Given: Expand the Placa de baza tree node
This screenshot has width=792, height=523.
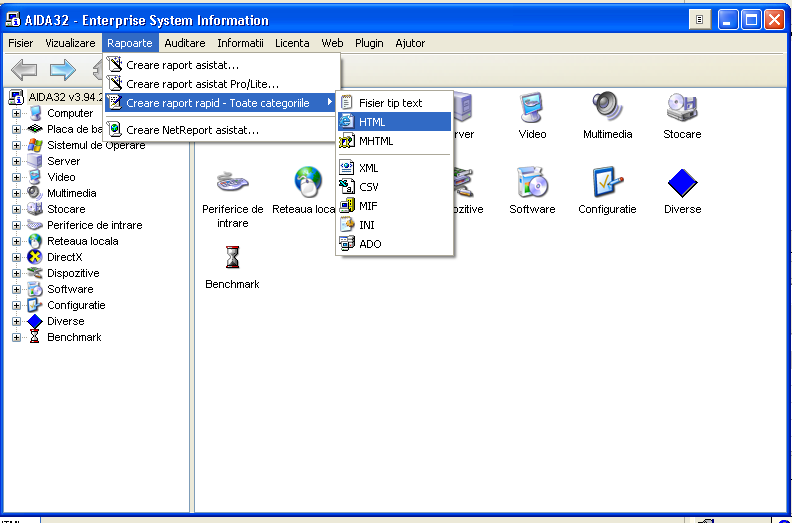Looking at the screenshot, I should click(17, 129).
